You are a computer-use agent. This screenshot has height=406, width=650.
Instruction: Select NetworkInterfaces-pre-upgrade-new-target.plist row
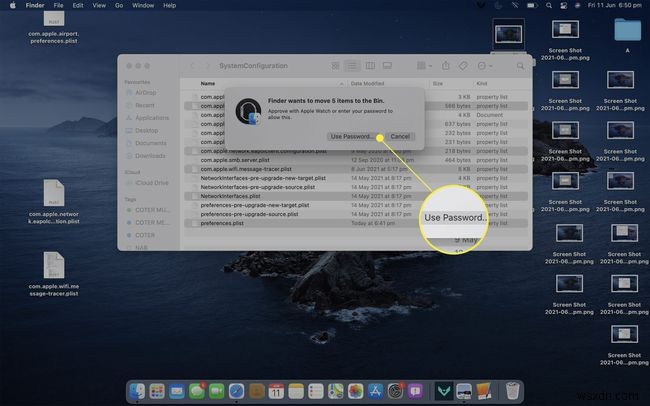coord(356,178)
